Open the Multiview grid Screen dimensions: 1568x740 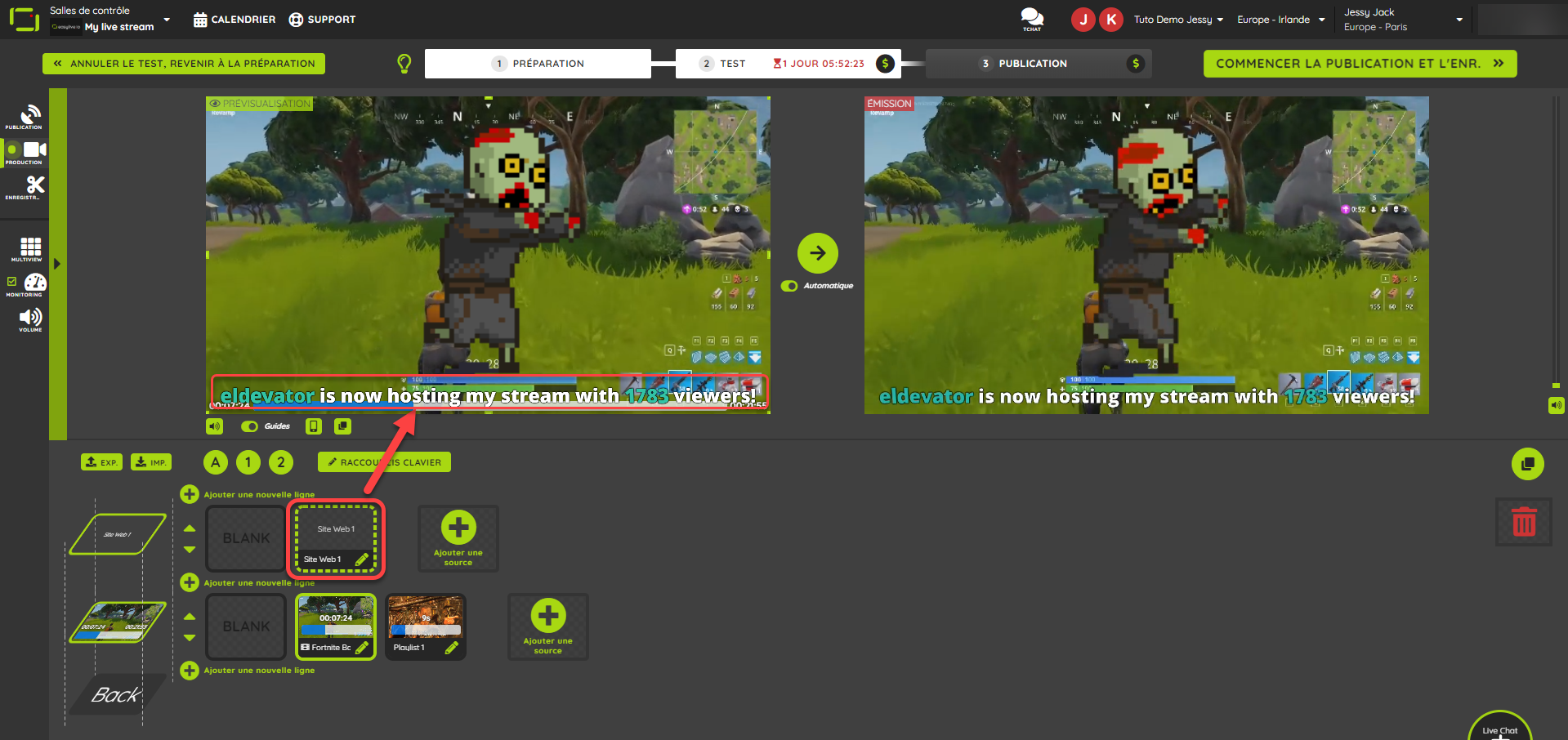30,248
